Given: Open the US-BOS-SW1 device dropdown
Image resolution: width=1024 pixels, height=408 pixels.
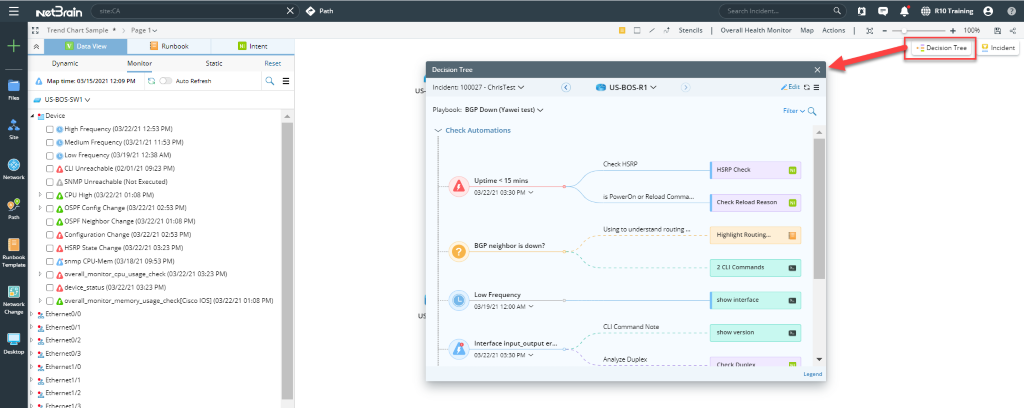Looking at the screenshot, I should (67, 100).
